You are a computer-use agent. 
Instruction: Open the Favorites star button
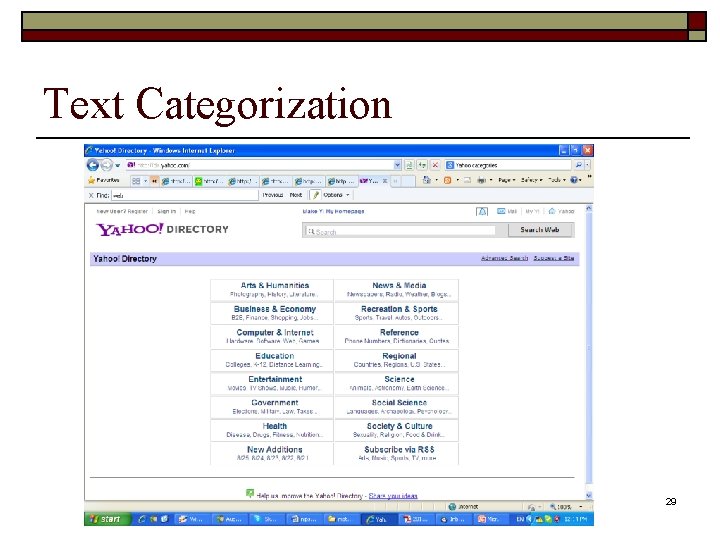pos(104,180)
